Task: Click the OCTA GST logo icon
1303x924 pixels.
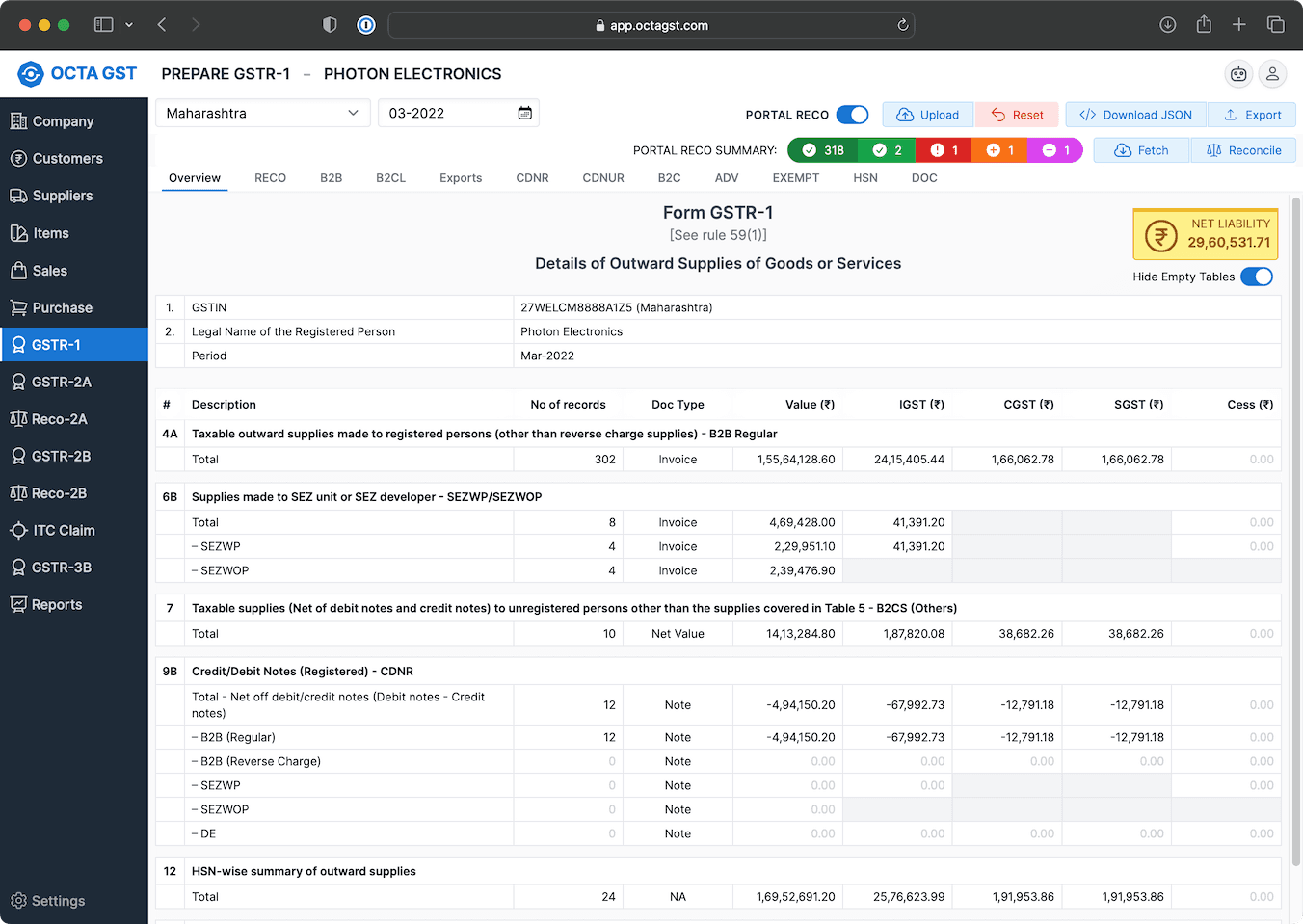Action: pyautogui.click(x=31, y=74)
